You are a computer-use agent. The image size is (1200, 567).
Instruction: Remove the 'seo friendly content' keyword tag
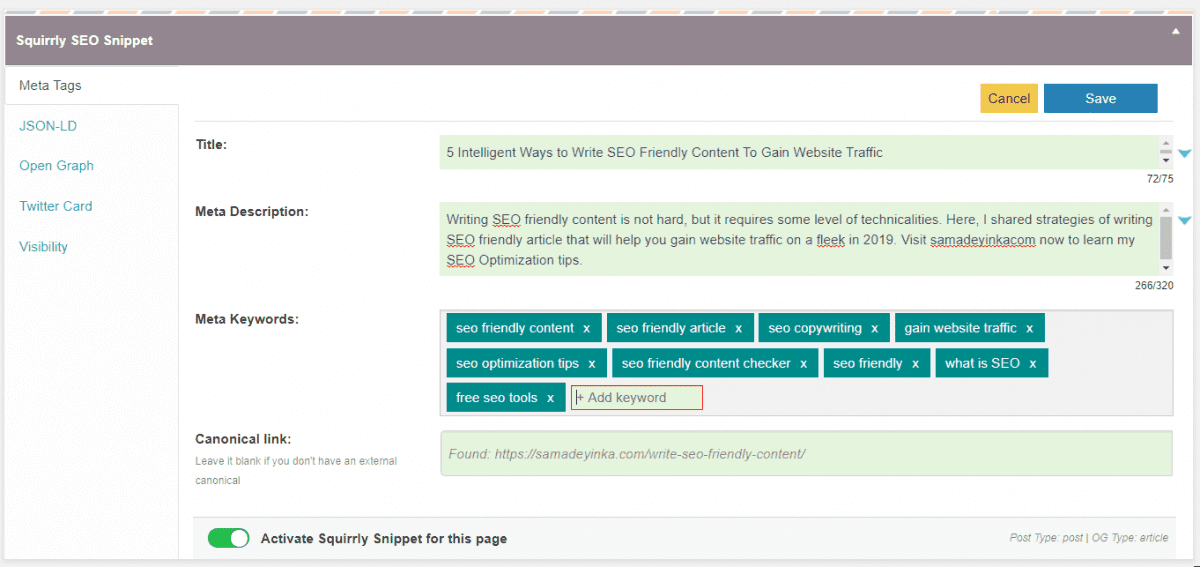(587, 328)
